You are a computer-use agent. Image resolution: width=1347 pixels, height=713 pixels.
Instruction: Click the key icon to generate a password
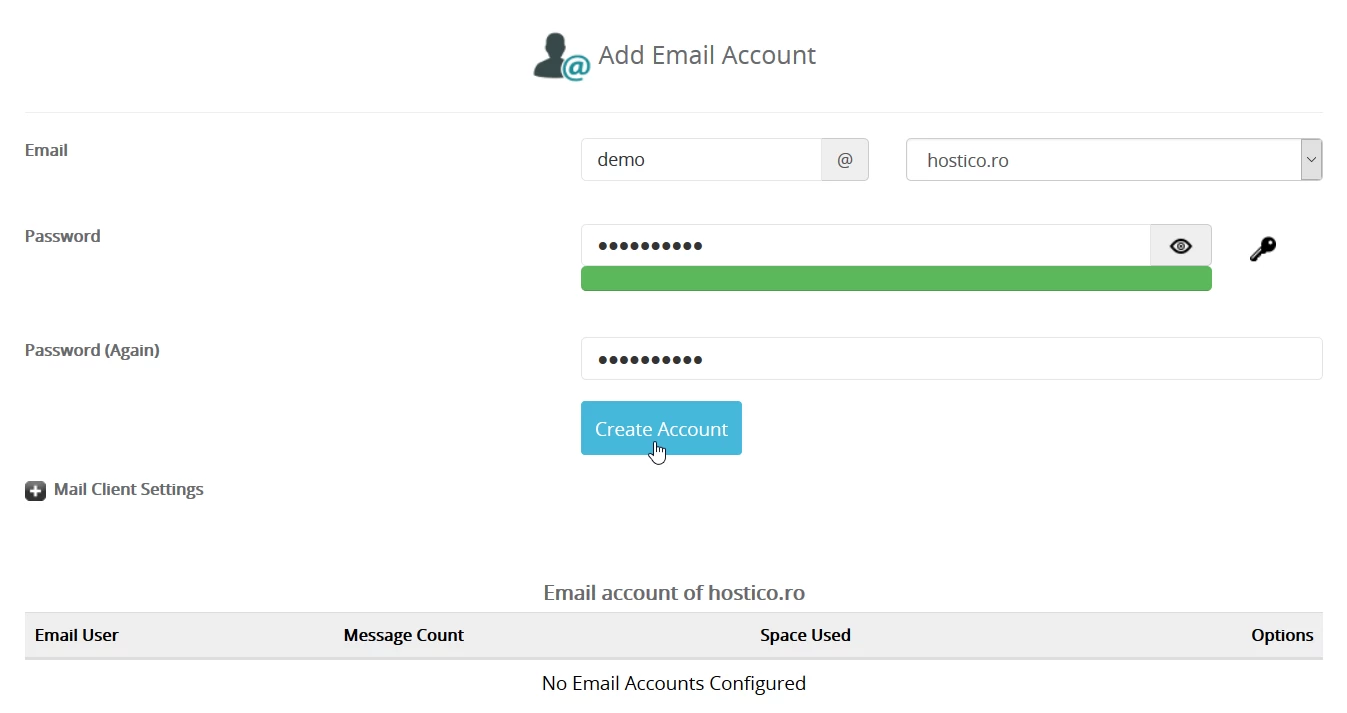1262,248
